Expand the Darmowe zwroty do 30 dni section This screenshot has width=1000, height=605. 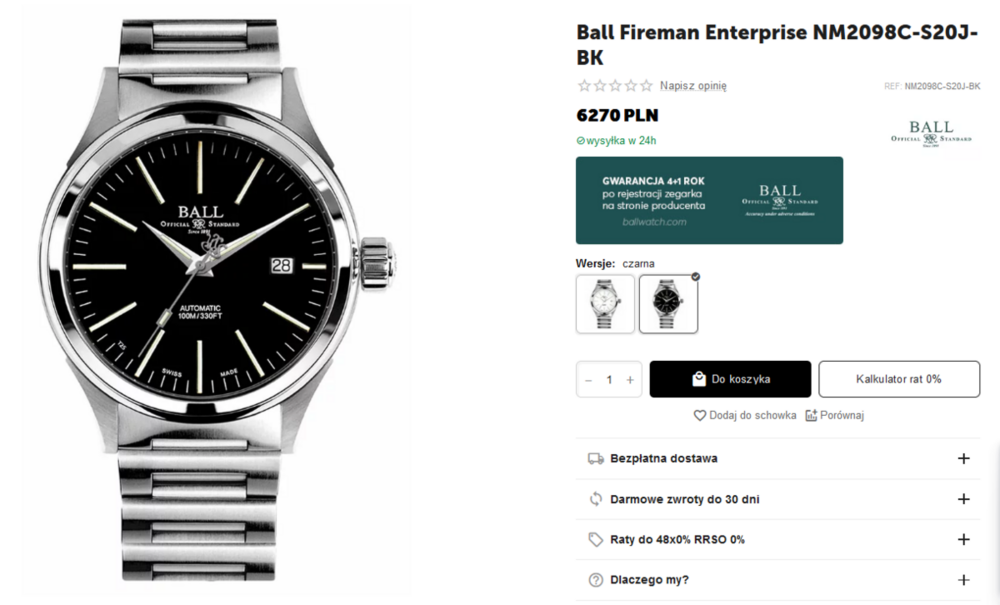[963, 499]
